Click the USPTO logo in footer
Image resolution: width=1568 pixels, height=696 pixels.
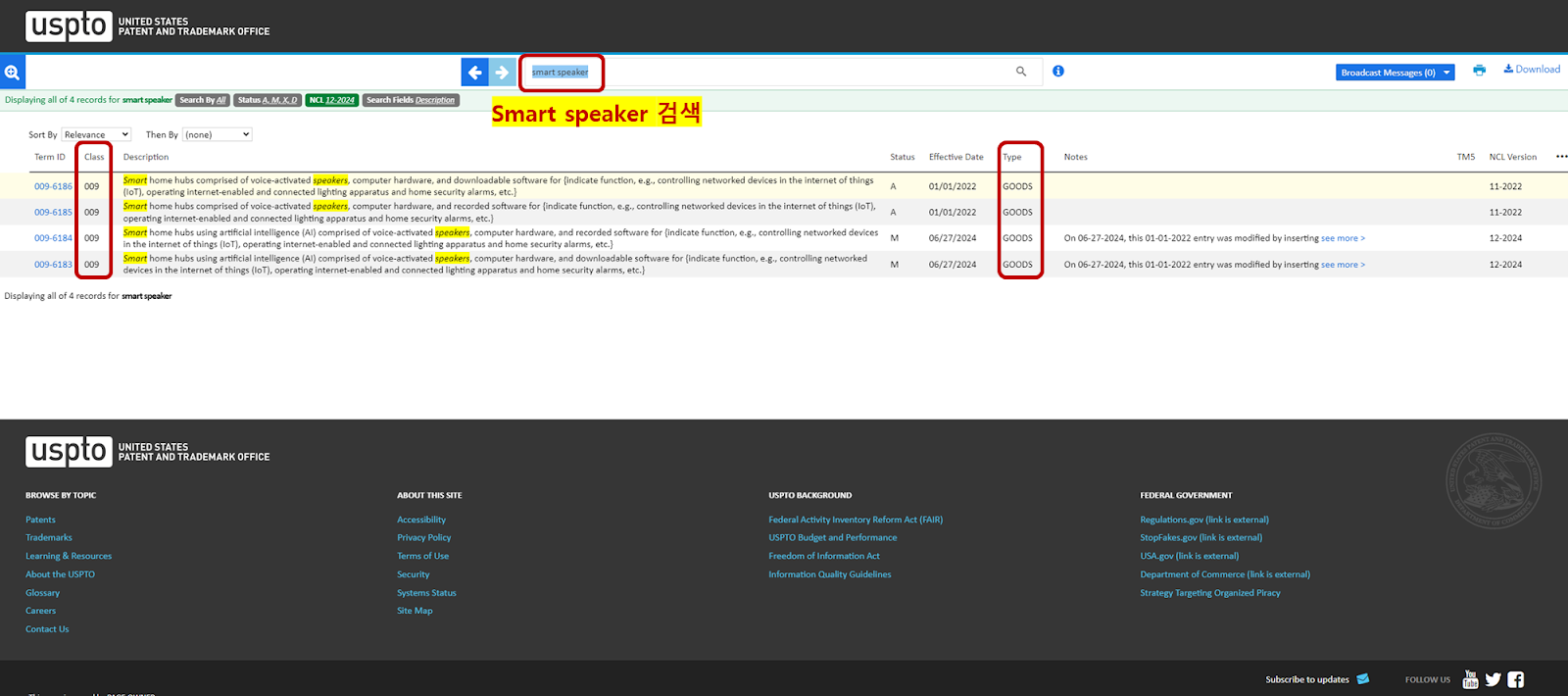tap(147, 451)
